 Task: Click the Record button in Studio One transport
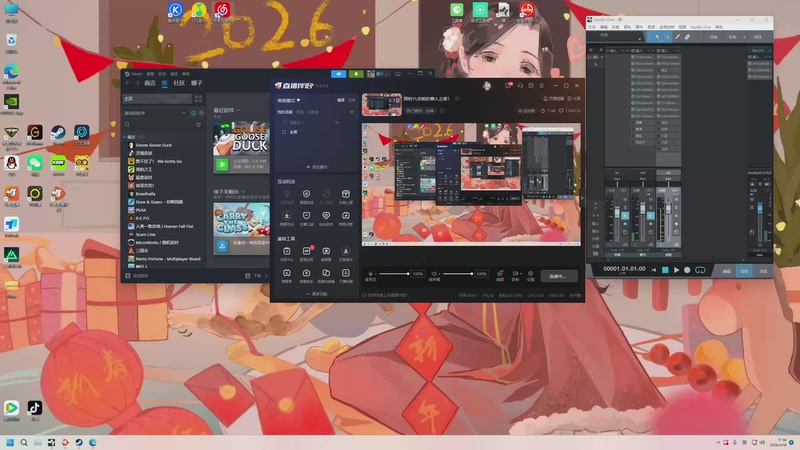click(x=687, y=270)
